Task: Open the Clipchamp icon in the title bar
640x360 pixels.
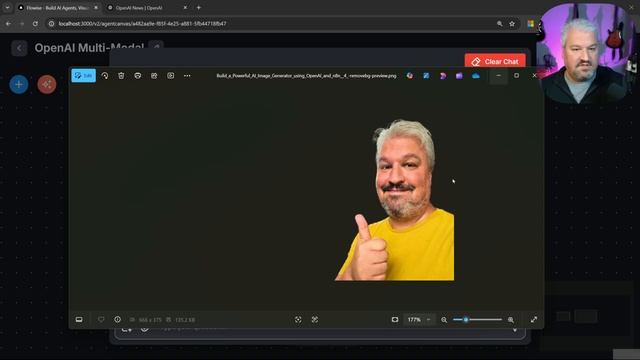Action: point(443,76)
